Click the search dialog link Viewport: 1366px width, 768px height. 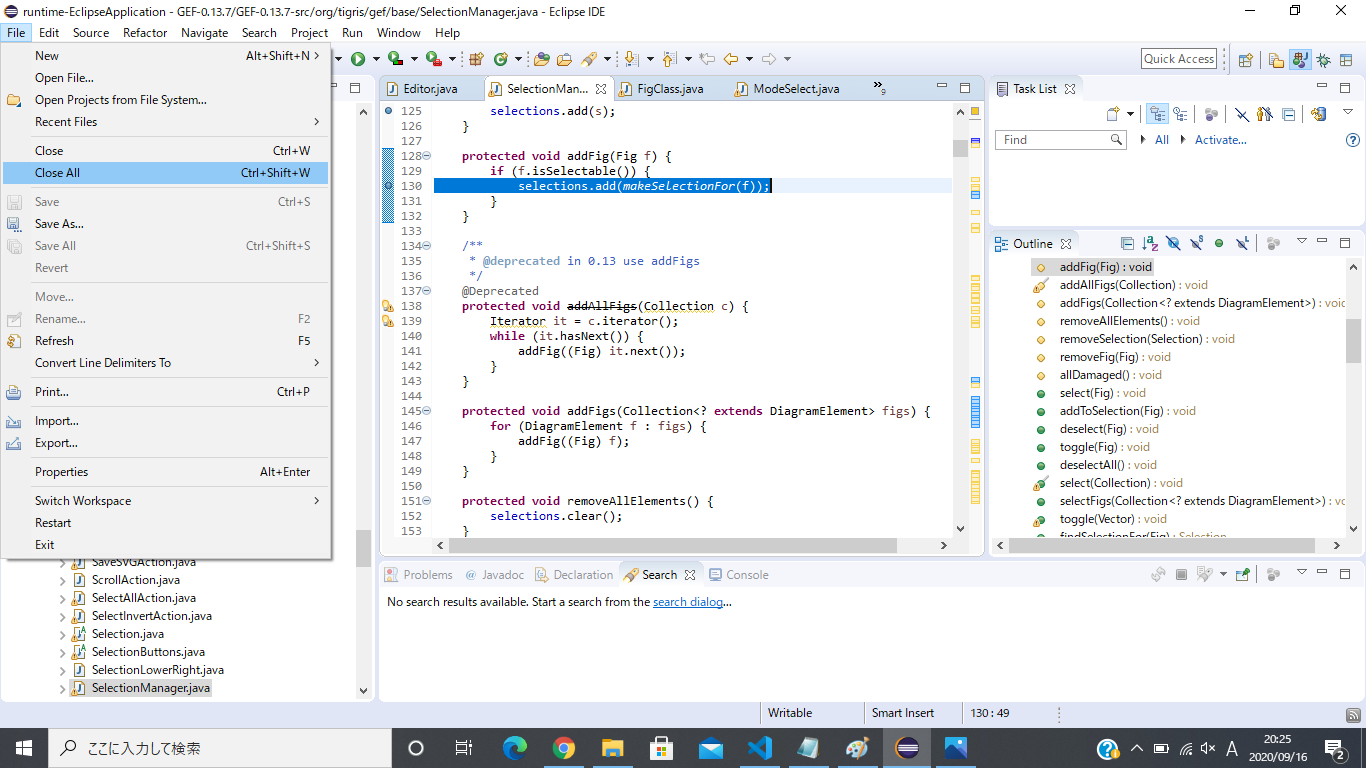point(688,602)
